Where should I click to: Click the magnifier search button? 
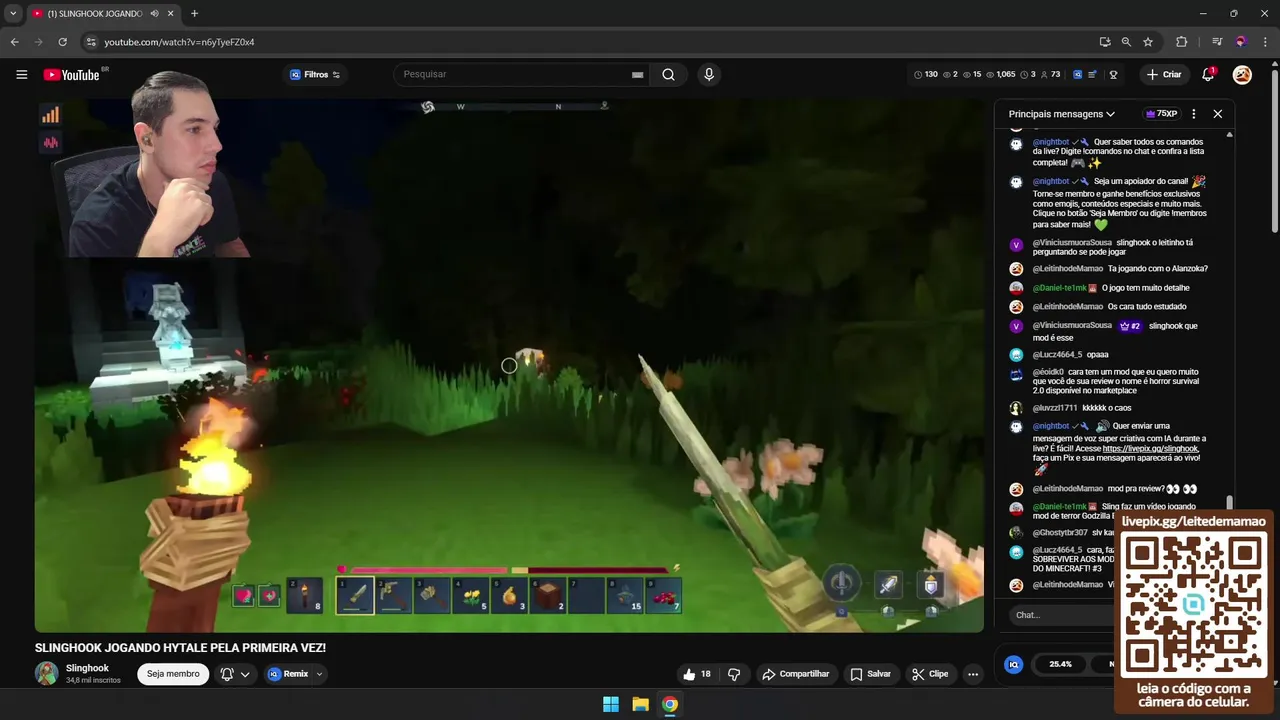click(668, 74)
